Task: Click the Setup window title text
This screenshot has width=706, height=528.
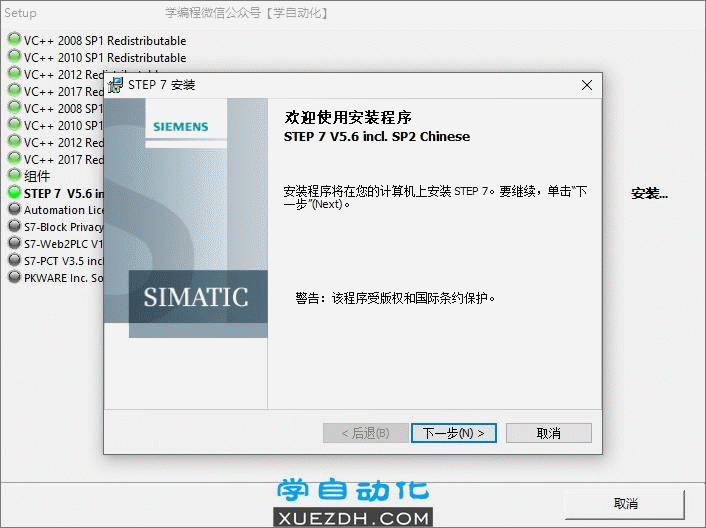Action: [20, 13]
